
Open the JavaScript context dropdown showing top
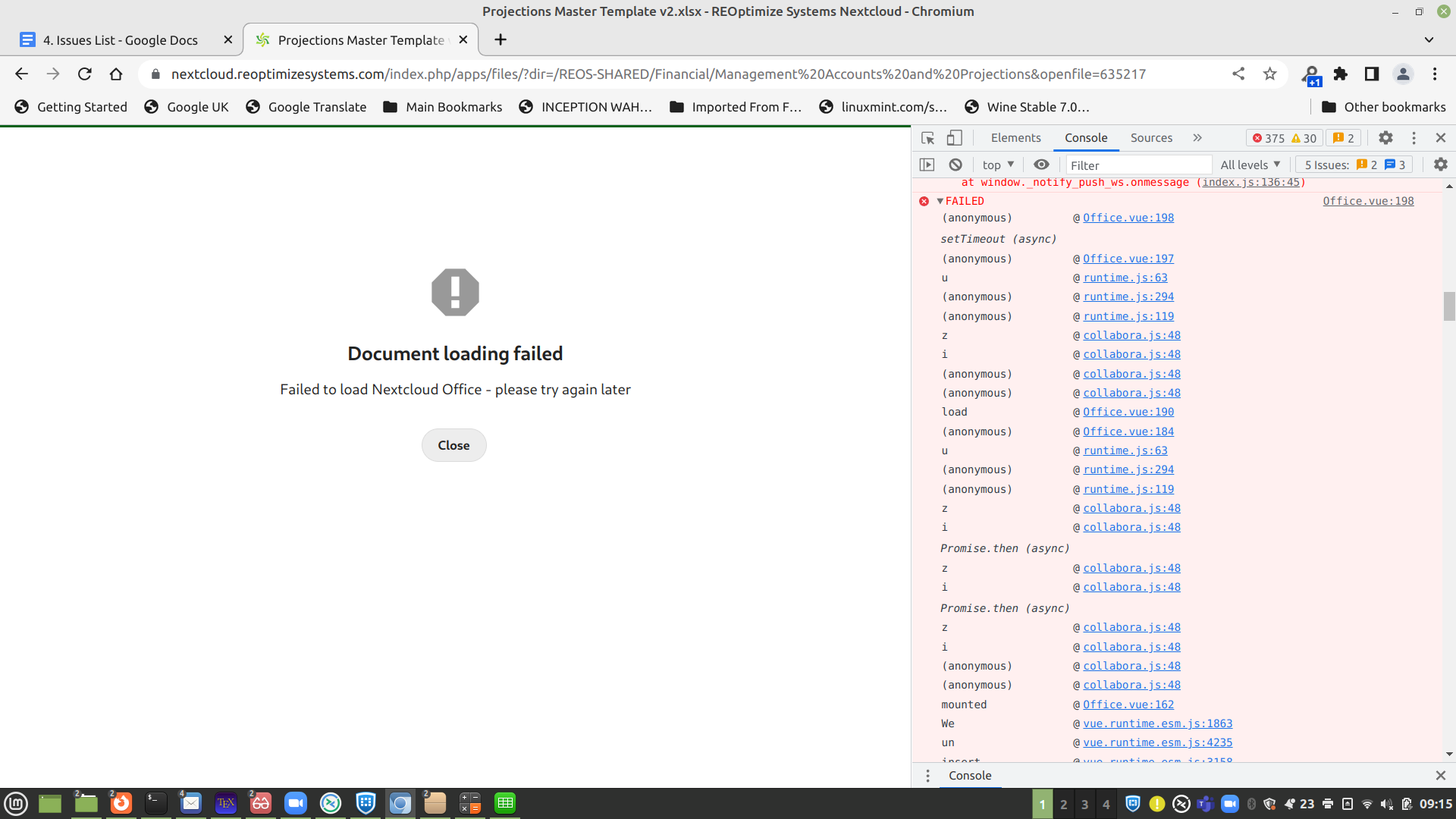coord(997,165)
